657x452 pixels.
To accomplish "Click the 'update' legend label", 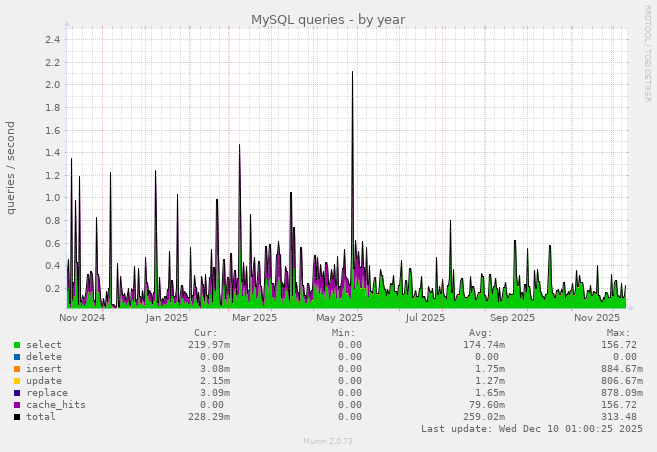I will point(44,381).
